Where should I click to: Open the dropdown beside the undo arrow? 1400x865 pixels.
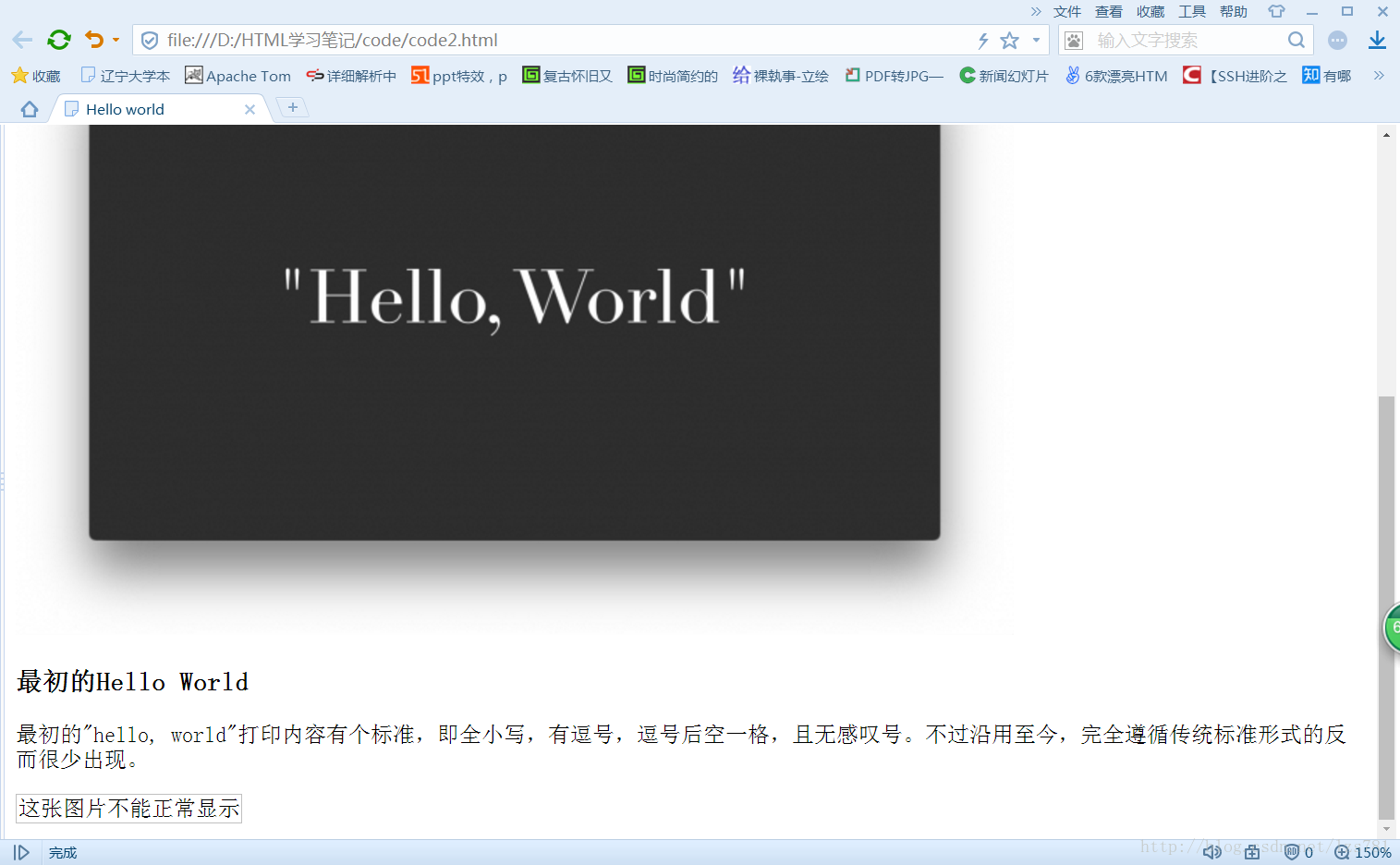click(x=116, y=40)
